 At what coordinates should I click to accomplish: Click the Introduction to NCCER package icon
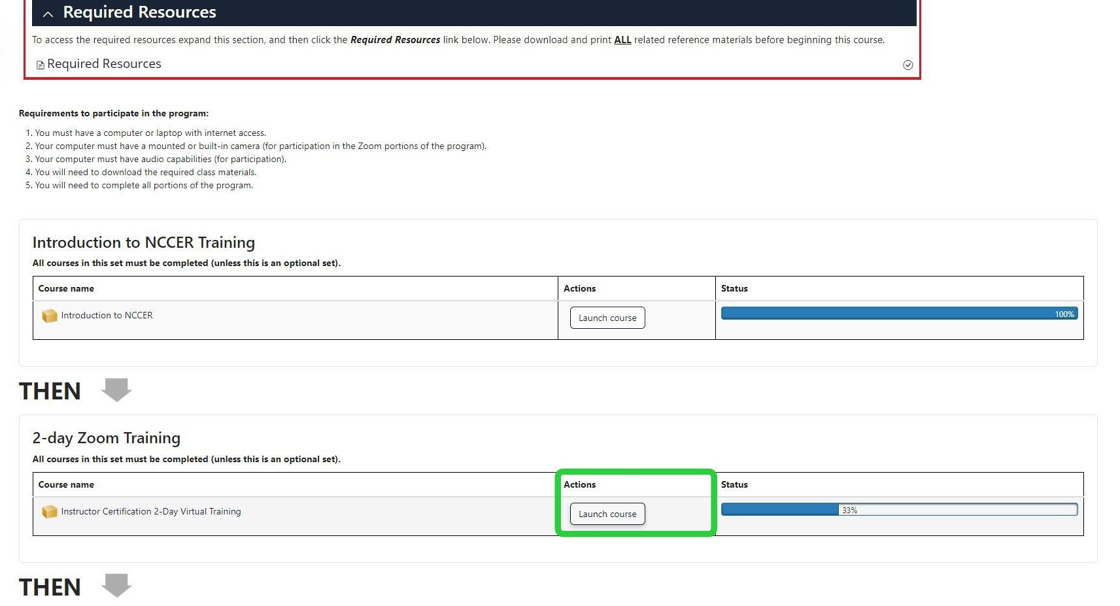tap(49, 316)
